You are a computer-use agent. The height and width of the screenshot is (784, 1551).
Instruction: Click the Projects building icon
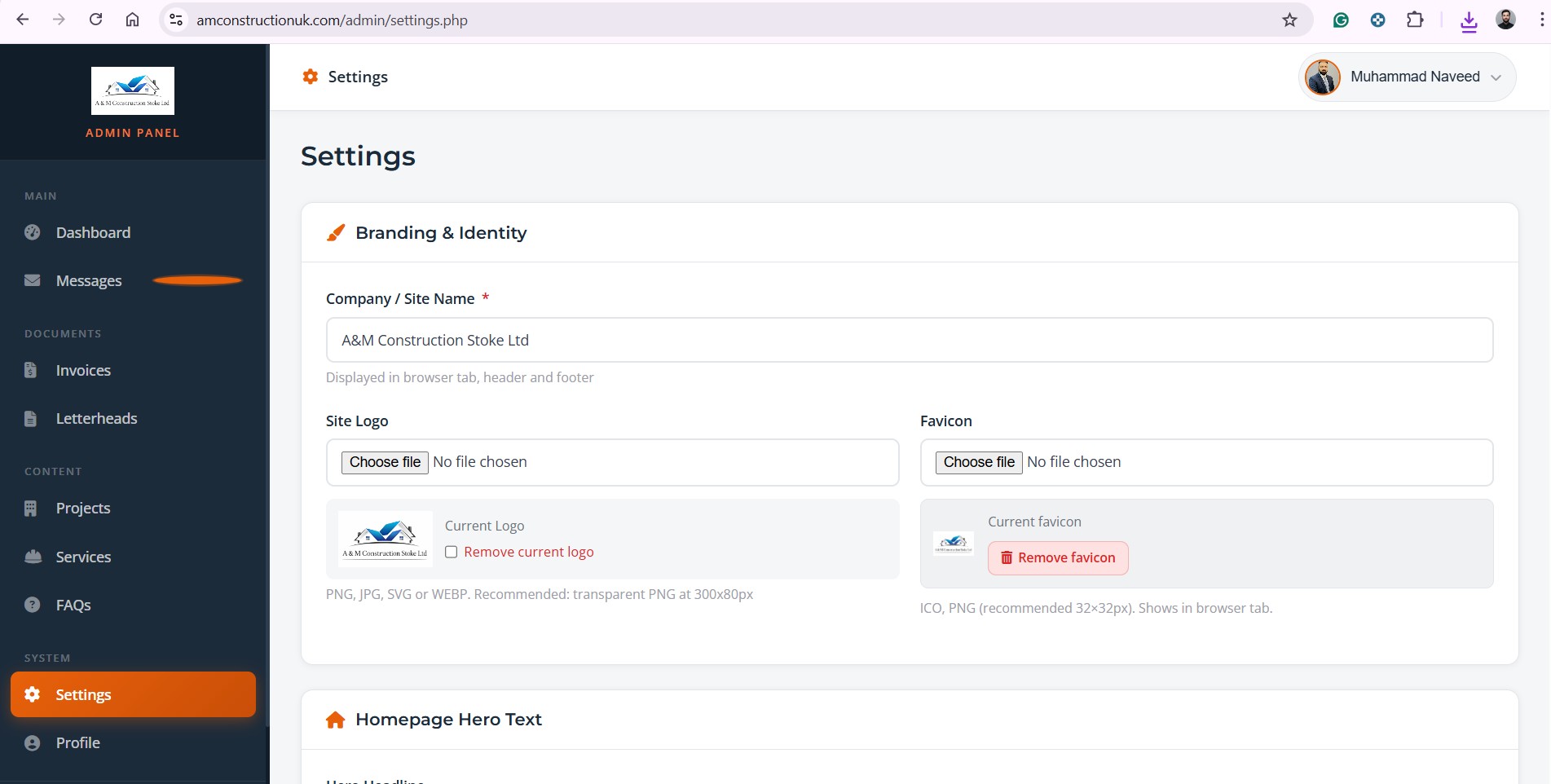[x=31, y=509]
